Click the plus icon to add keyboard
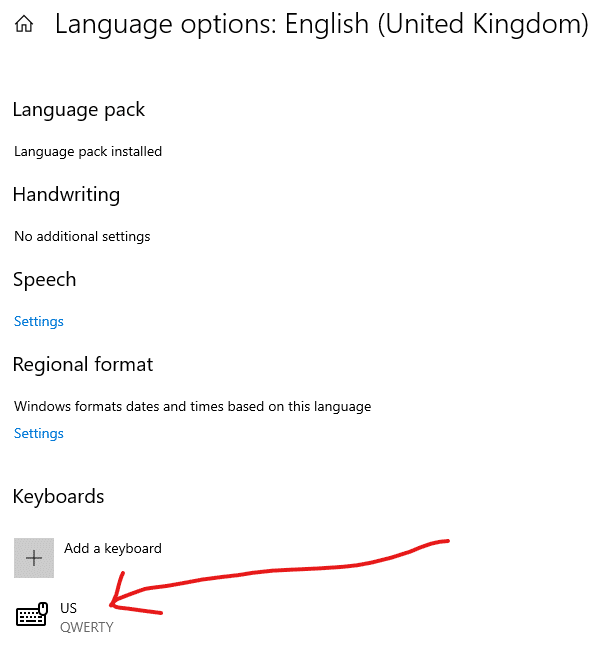 point(34,558)
